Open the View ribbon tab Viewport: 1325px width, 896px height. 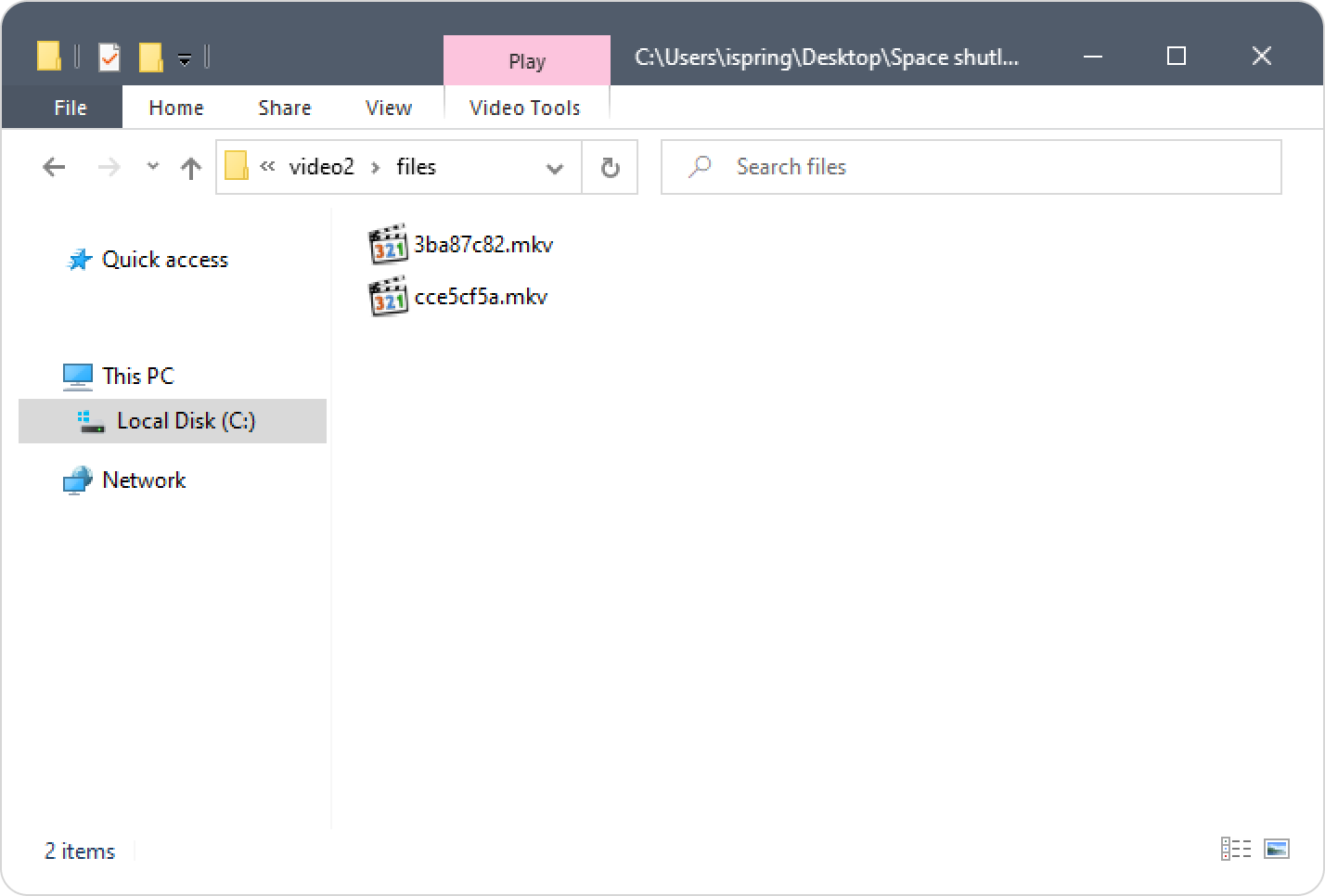[x=388, y=108]
